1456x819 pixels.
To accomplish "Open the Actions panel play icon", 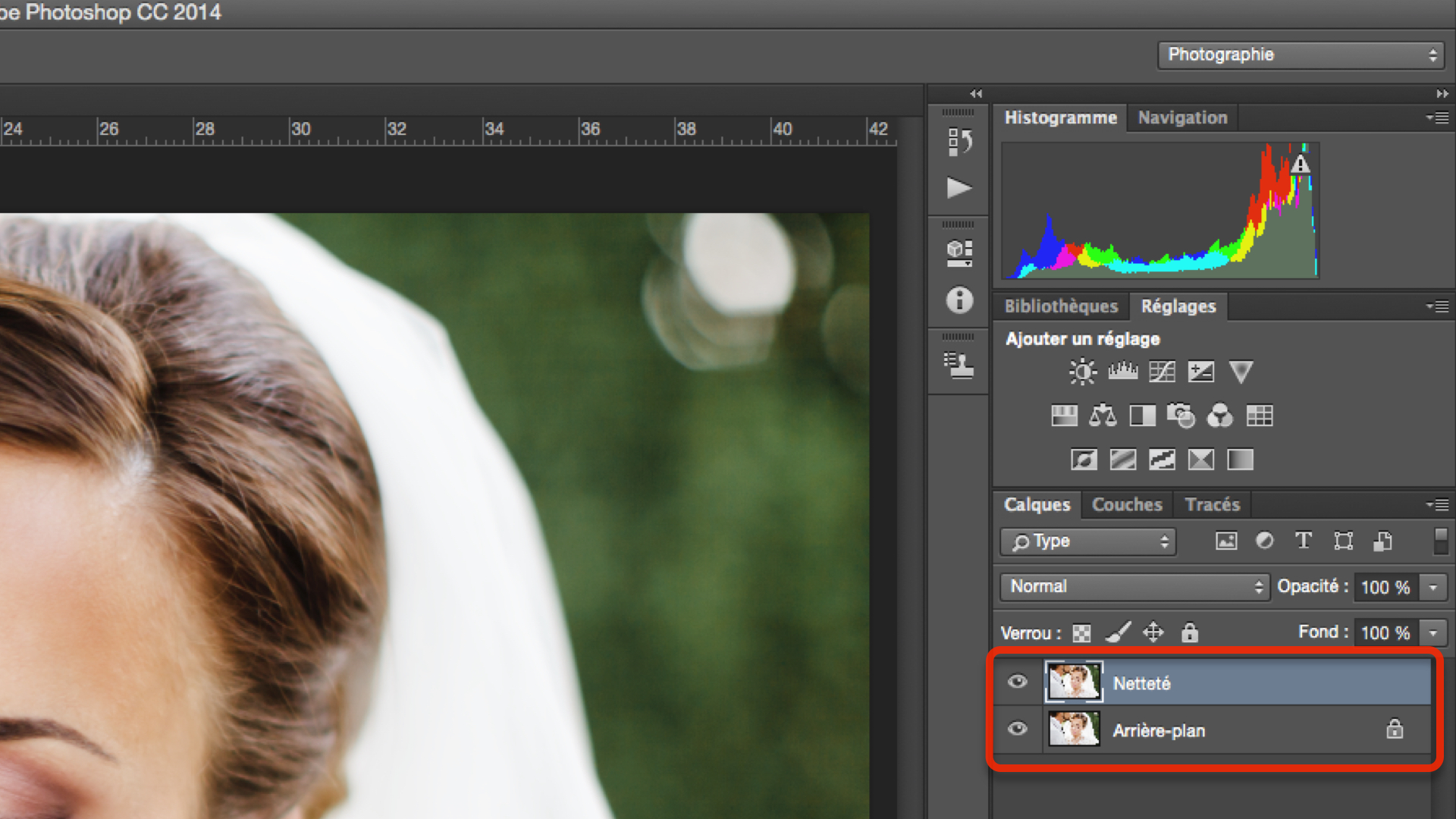I will click(x=959, y=187).
